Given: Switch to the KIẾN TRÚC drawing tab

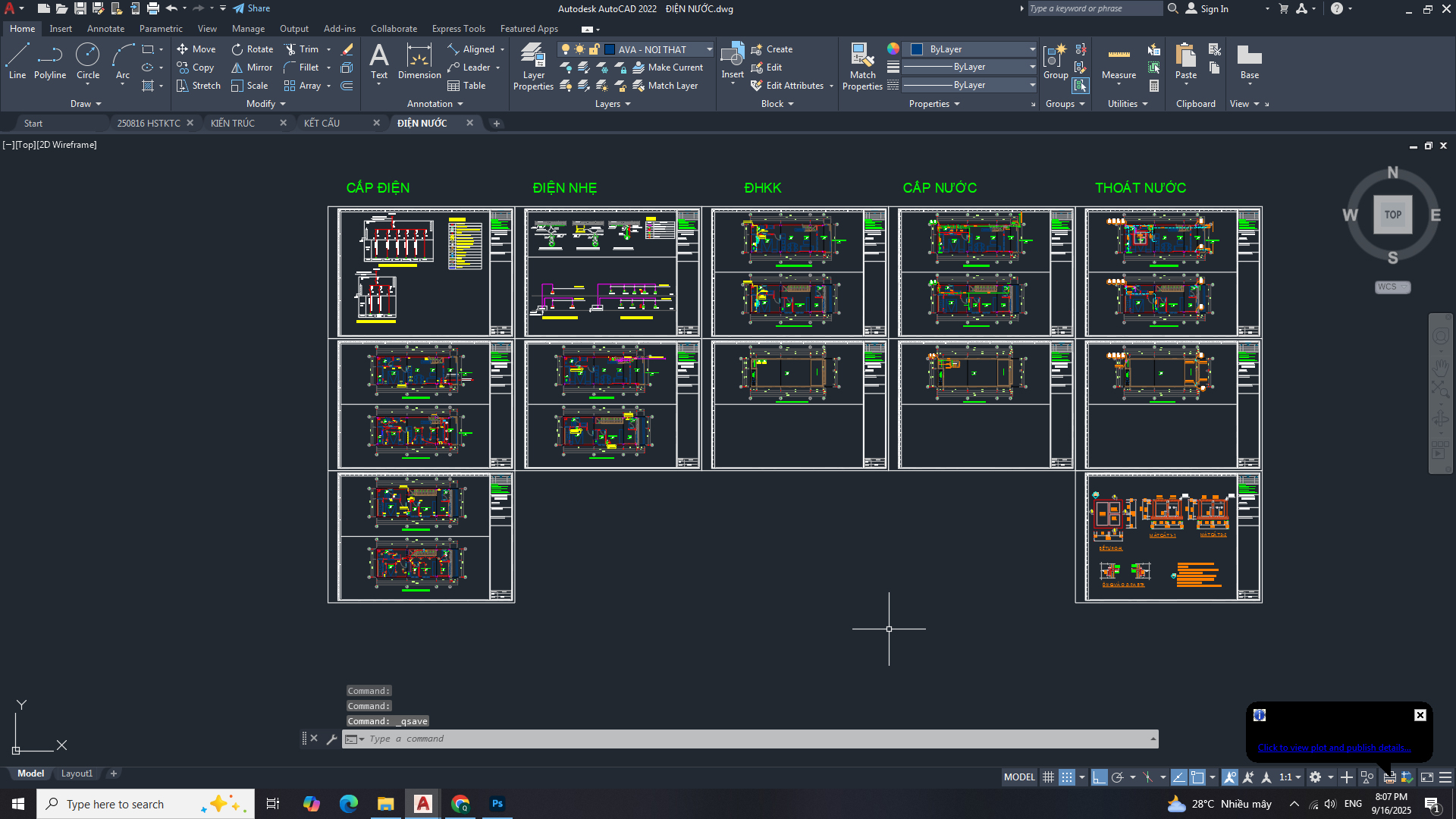Looking at the screenshot, I should point(233,123).
